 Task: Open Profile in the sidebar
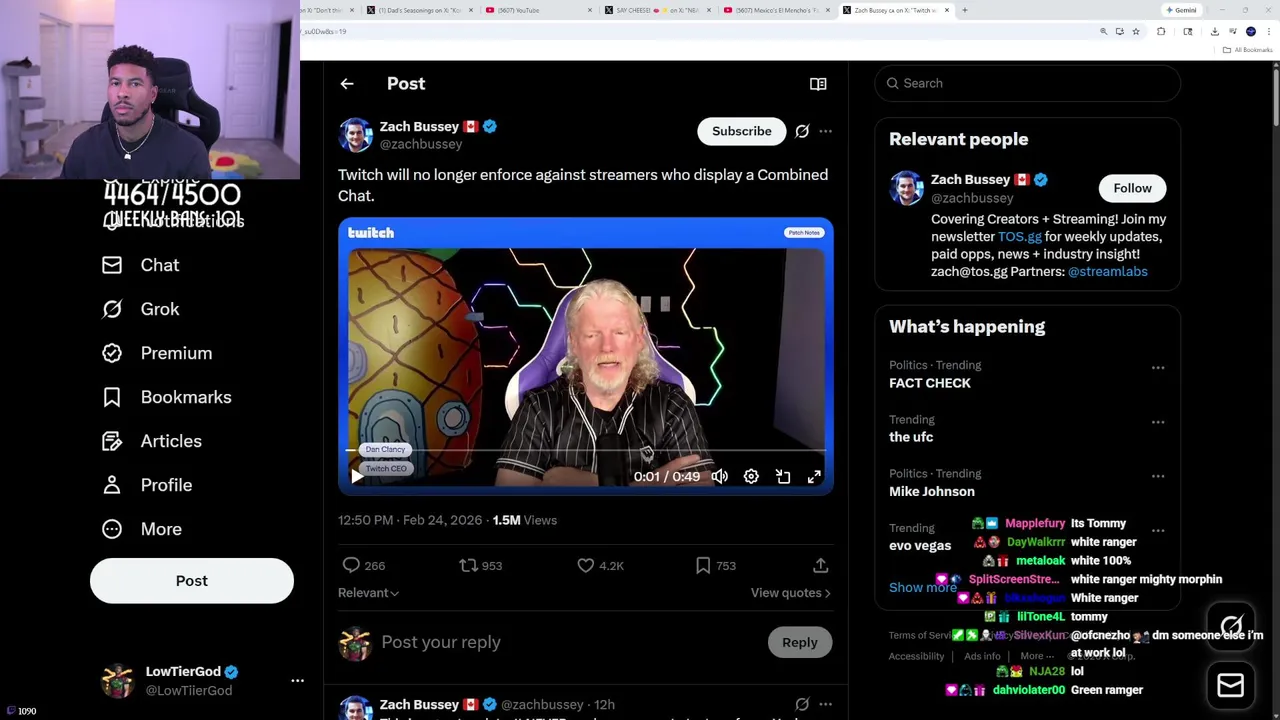[147, 485]
